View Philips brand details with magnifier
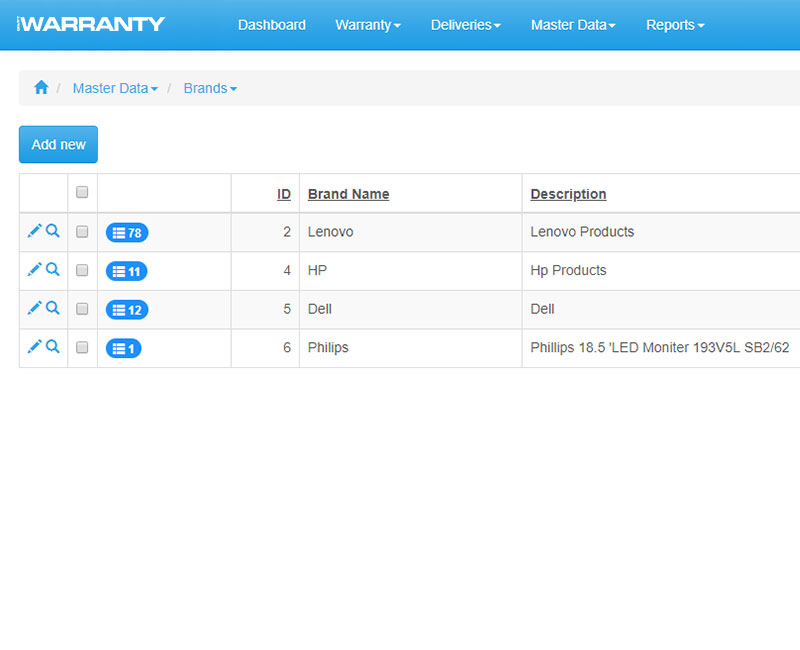 coord(53,347)
